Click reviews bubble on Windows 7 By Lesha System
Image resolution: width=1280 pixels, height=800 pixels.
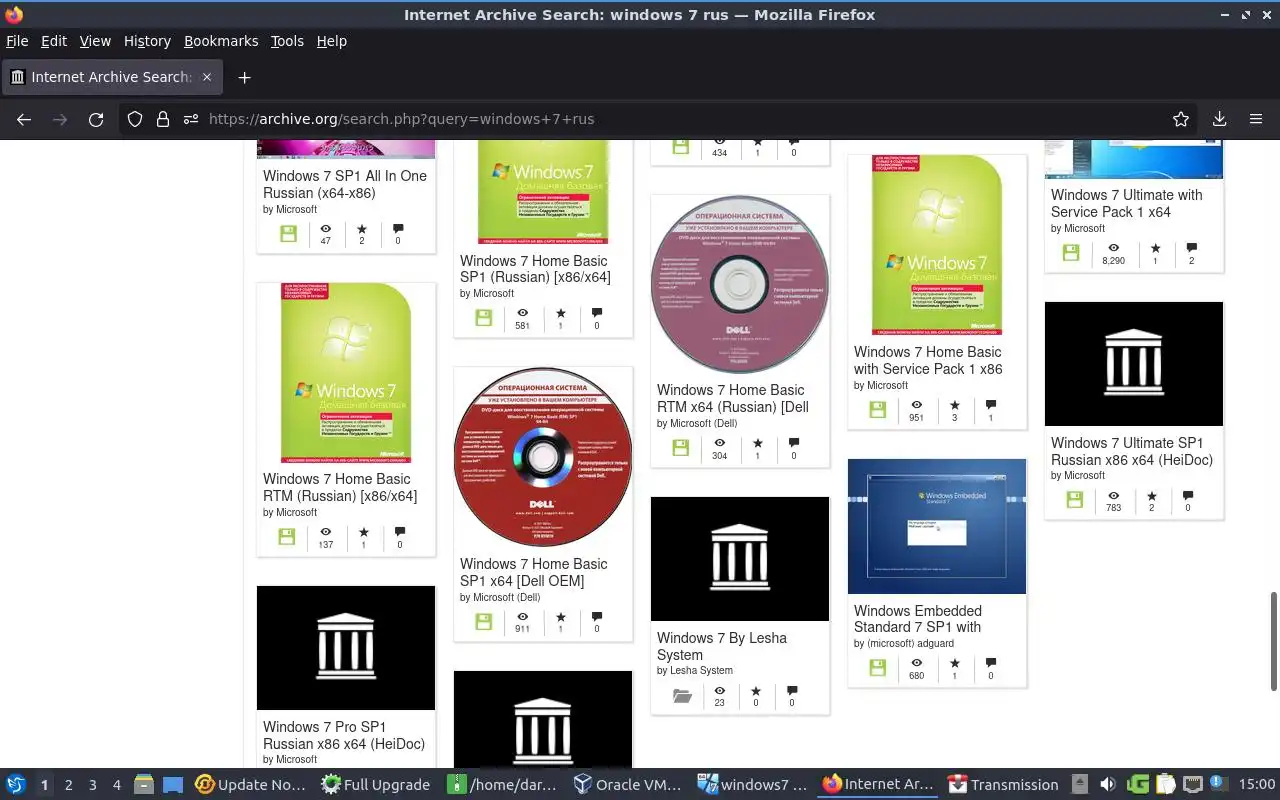point(792,690)
